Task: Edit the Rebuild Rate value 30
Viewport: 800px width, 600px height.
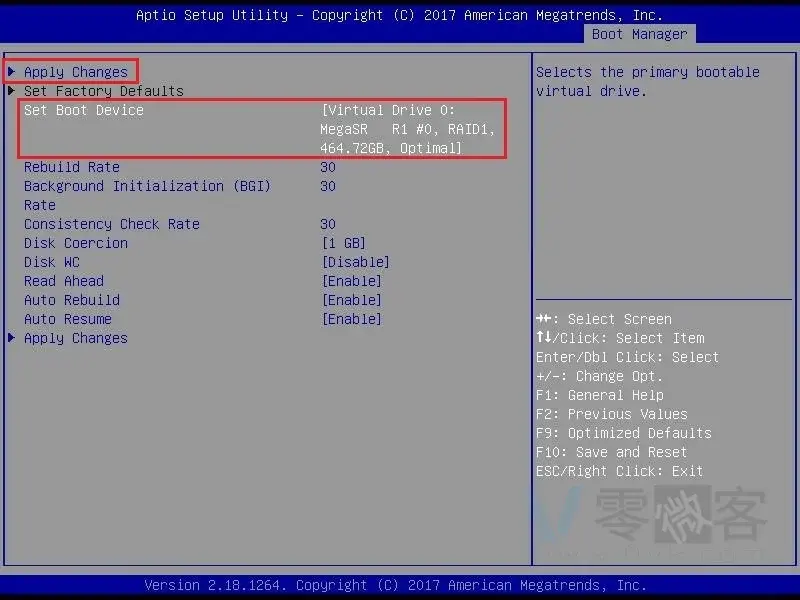Action: tap(328, 167)
